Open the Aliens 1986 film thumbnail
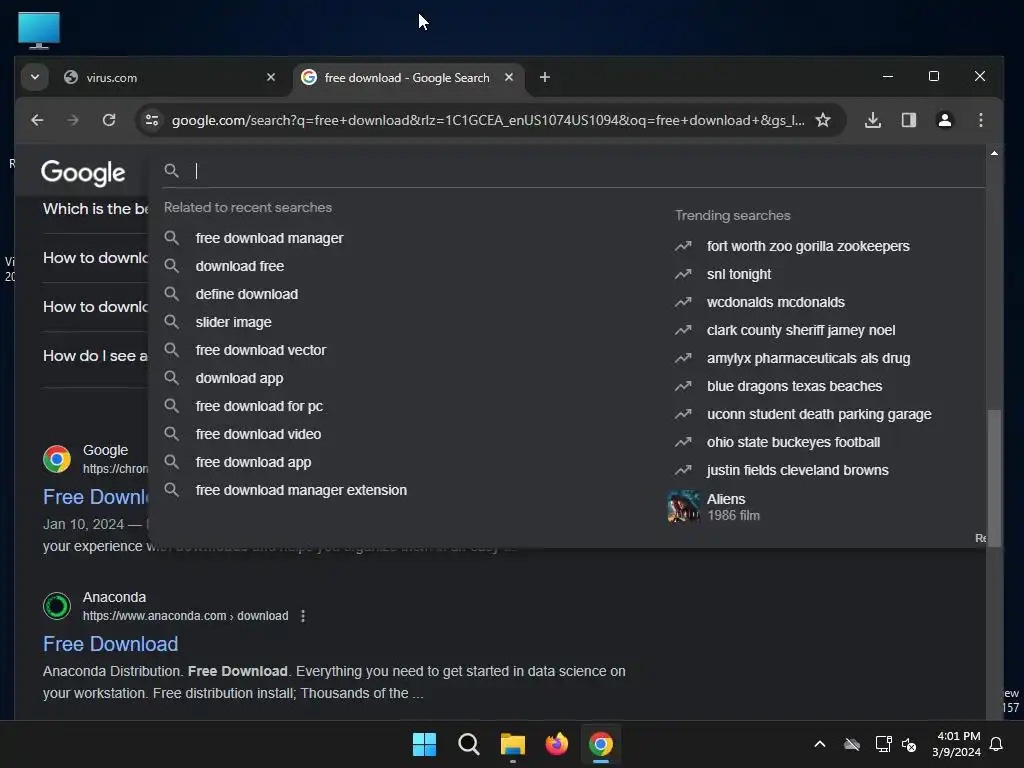The width and height of the screenshot is (1024, 768). [683, 507]
